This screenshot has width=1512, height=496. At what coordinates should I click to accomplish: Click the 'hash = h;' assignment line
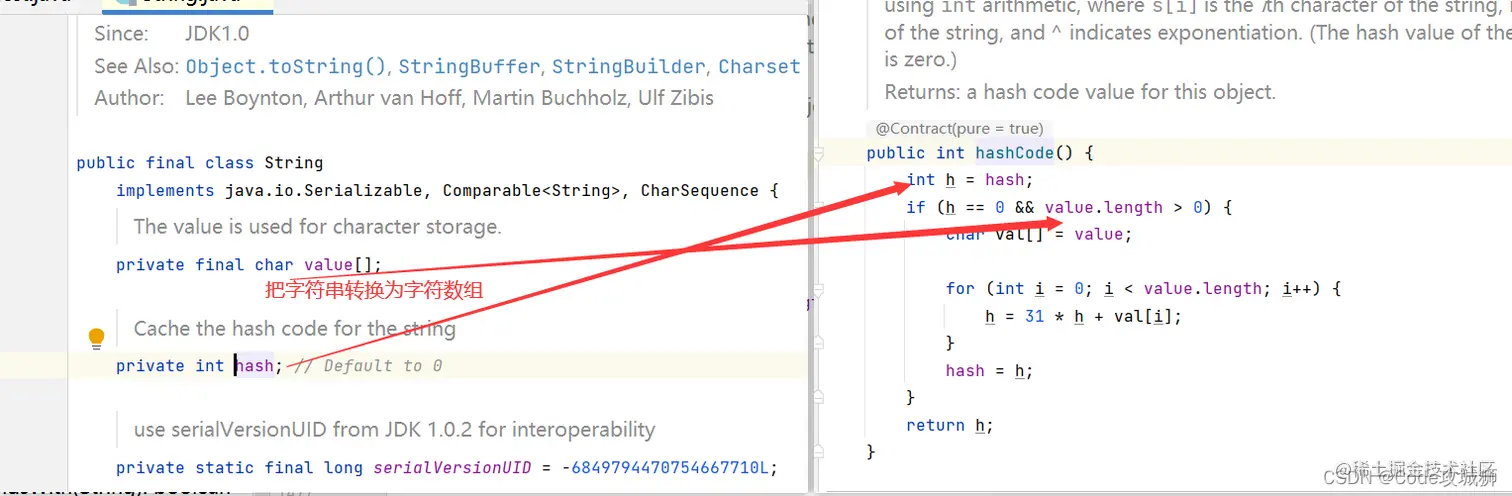pyautogui.click(x=989, y=371)
